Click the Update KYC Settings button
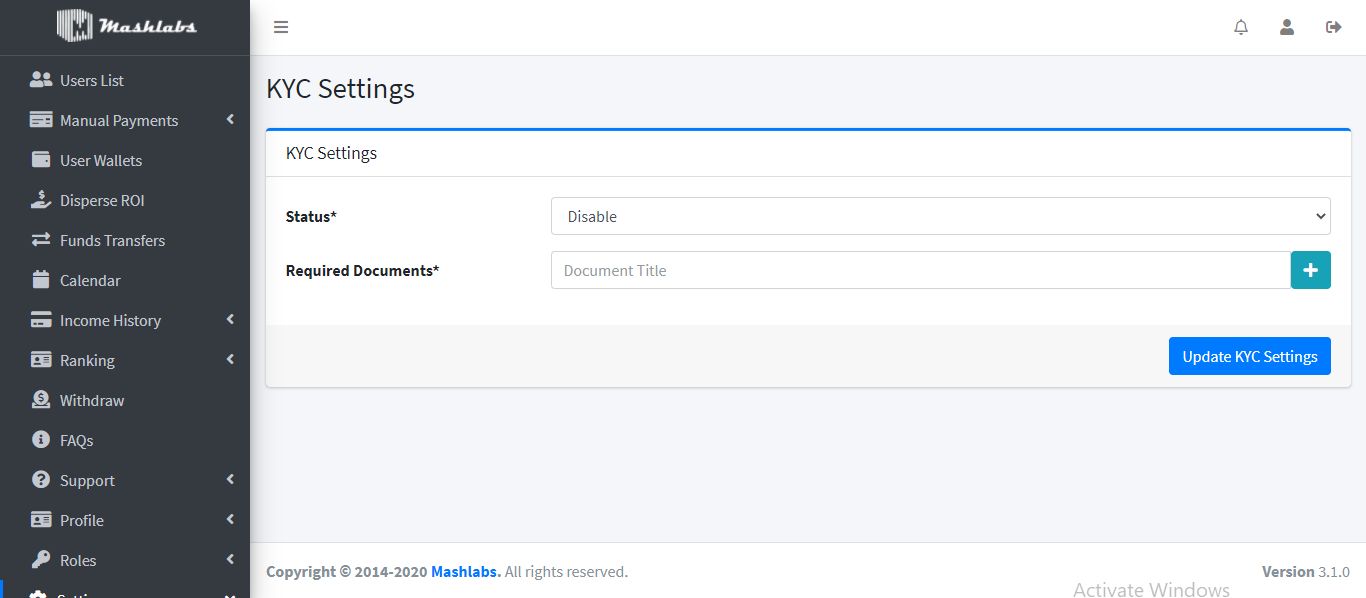1366x598 pixels. click(1249, 356)
